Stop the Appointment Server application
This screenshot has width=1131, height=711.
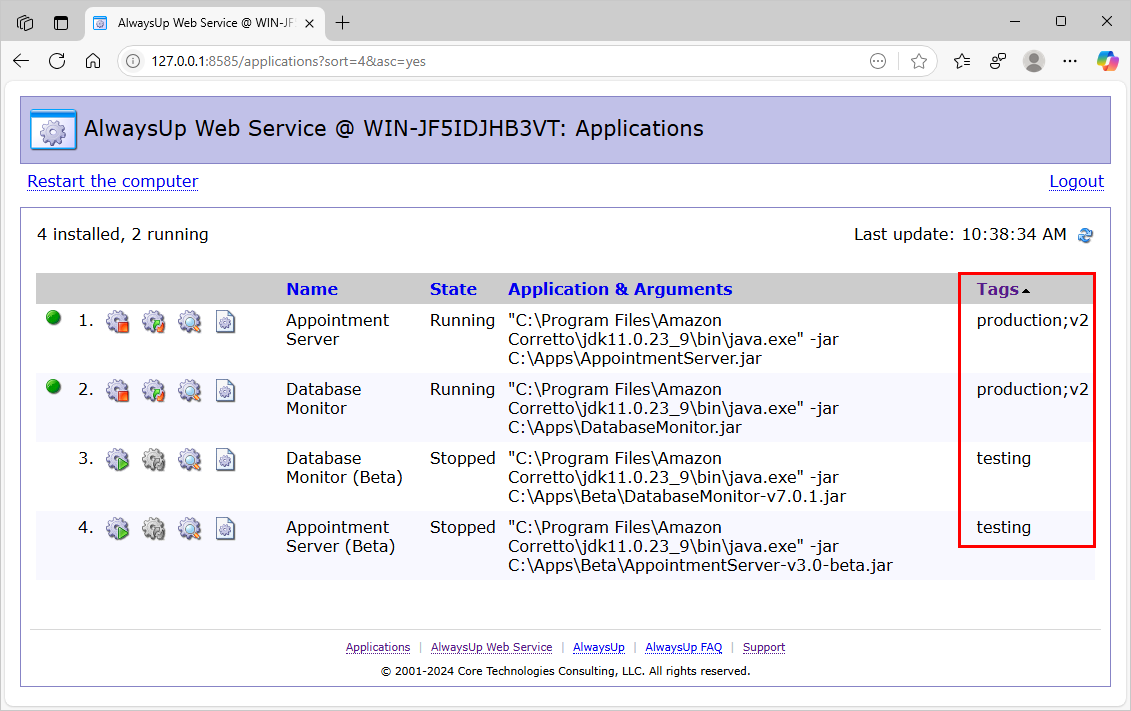[x=118, y=322]
